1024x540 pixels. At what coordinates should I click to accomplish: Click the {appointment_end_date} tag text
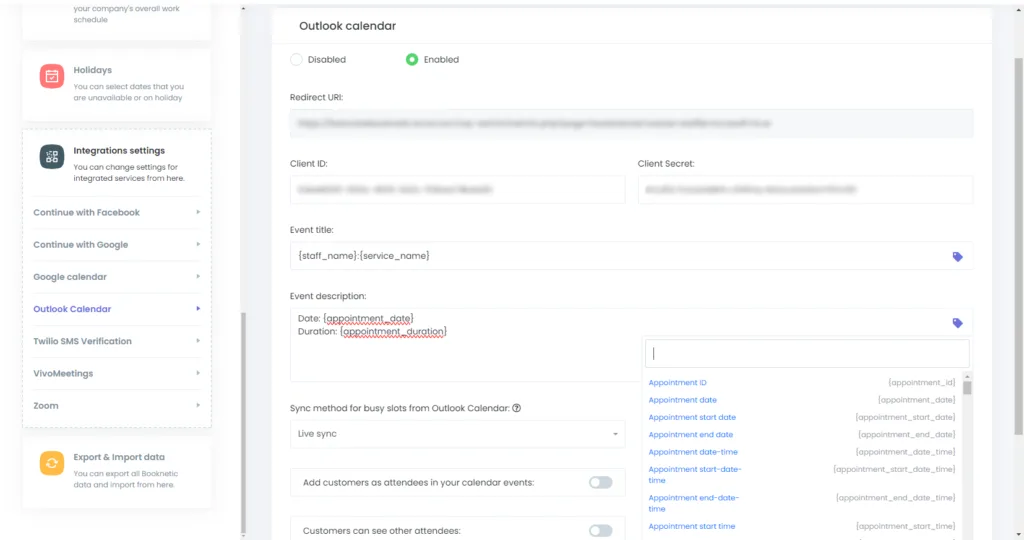coord(906,434)
